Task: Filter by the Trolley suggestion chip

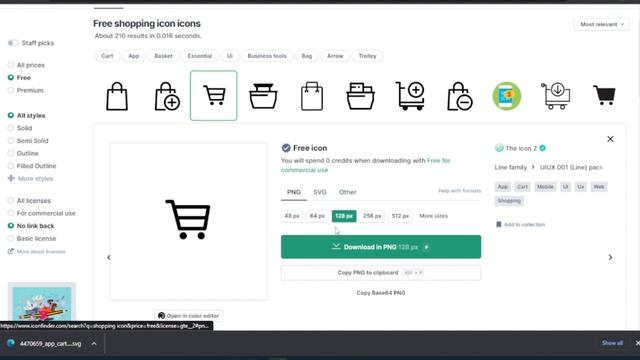Action: pyautogui.click(x=367, y=56)
